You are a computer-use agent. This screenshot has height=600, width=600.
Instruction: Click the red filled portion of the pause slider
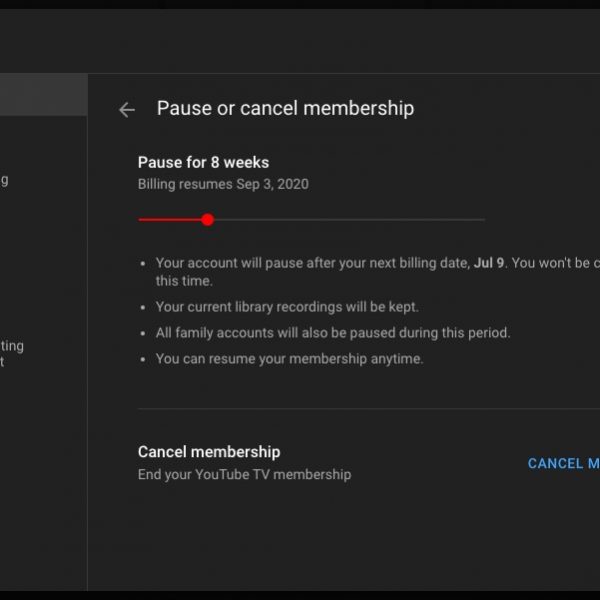[170, 219]
